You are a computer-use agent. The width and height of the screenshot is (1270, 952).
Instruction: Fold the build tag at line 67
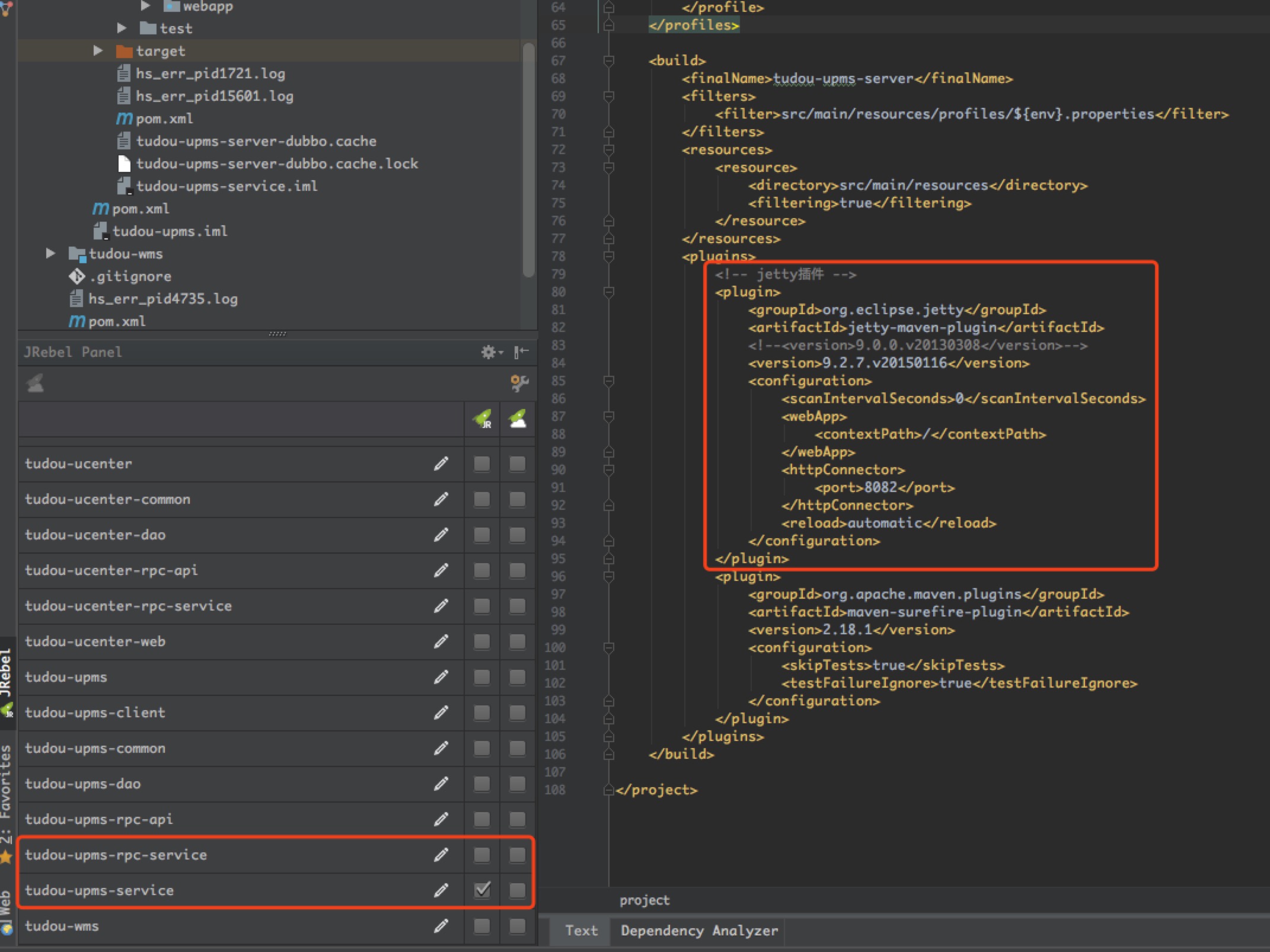(x=608, y=60)
